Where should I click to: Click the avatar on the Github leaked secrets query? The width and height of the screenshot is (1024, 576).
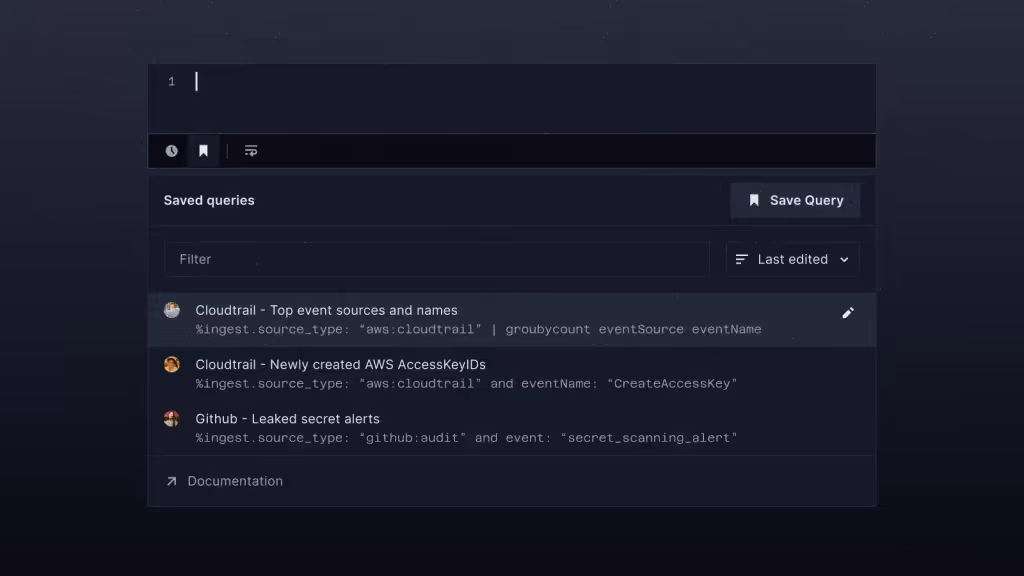[171, 419]
